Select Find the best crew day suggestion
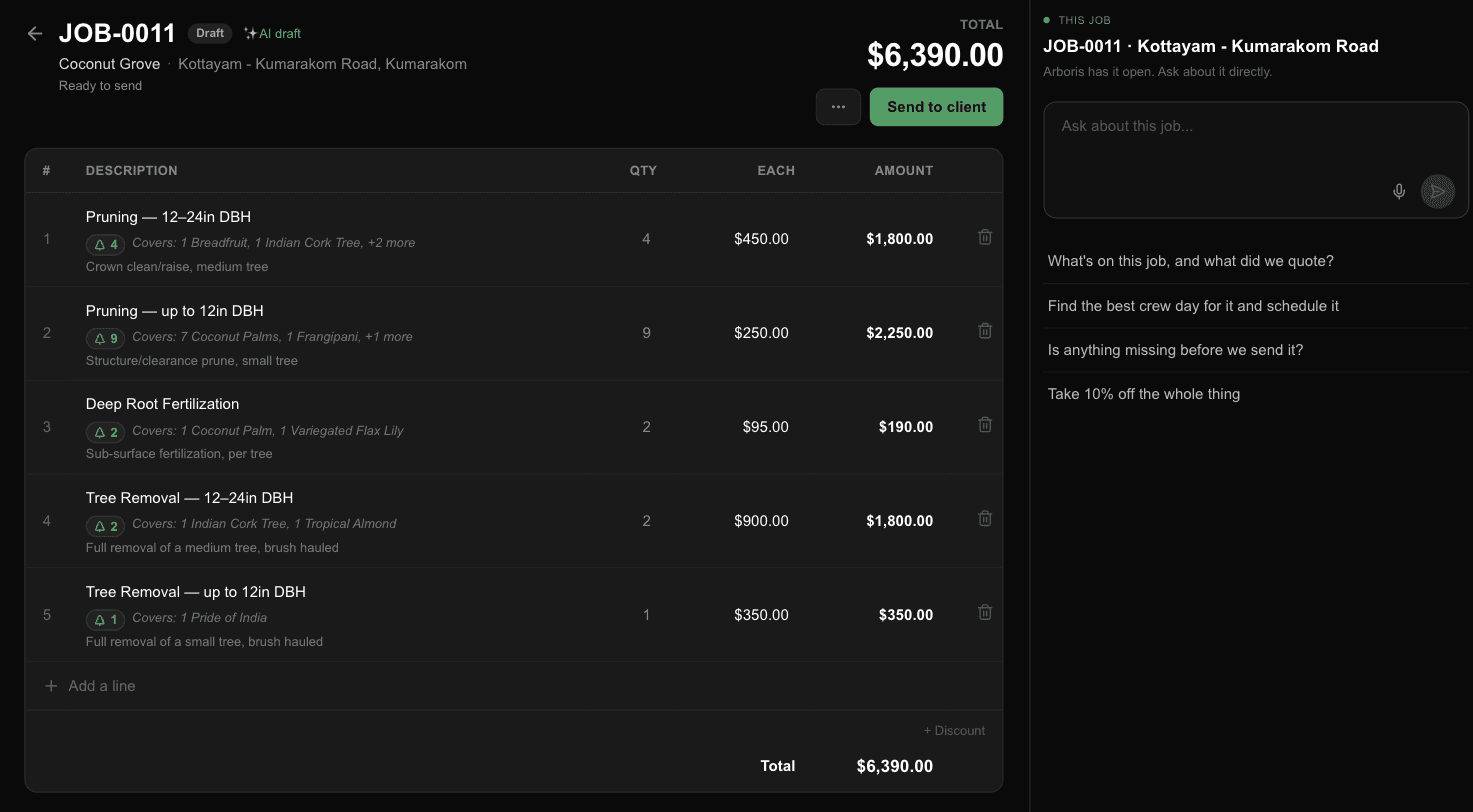1473x812 pixels. coord(1258,306)
